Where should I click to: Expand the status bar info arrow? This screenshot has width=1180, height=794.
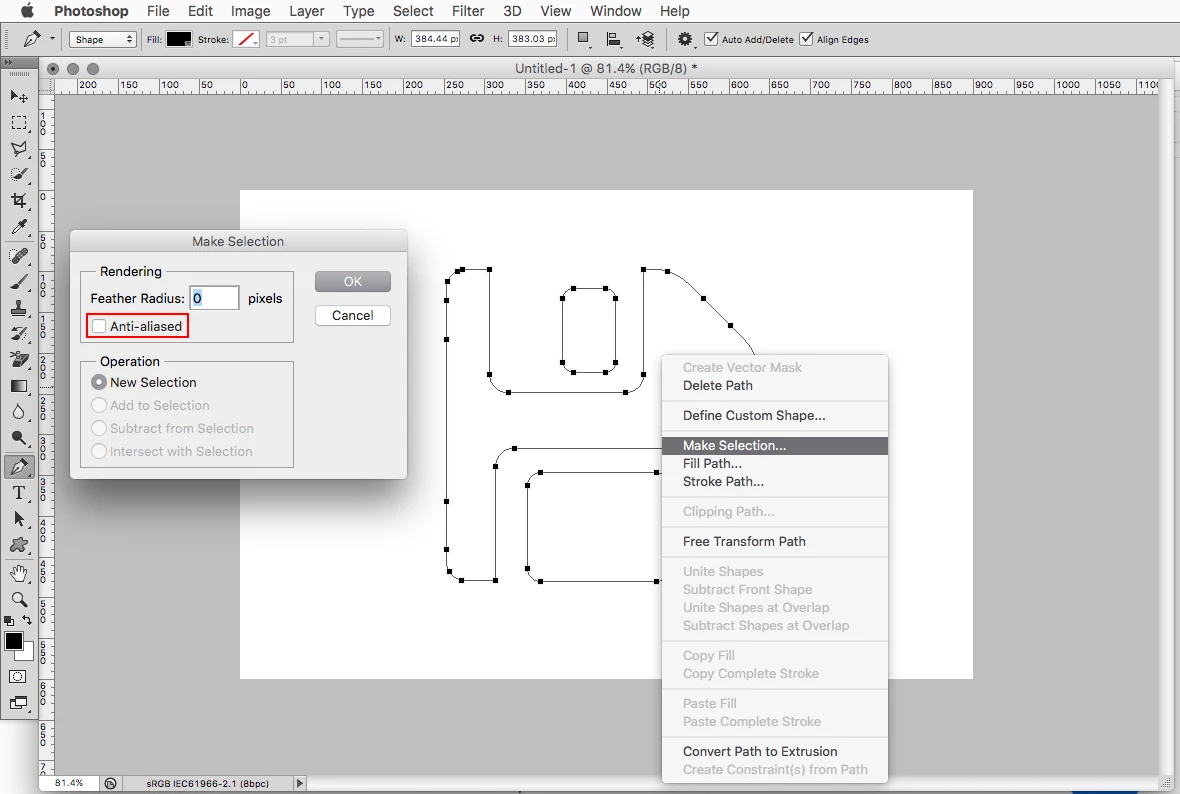(300, 783)
